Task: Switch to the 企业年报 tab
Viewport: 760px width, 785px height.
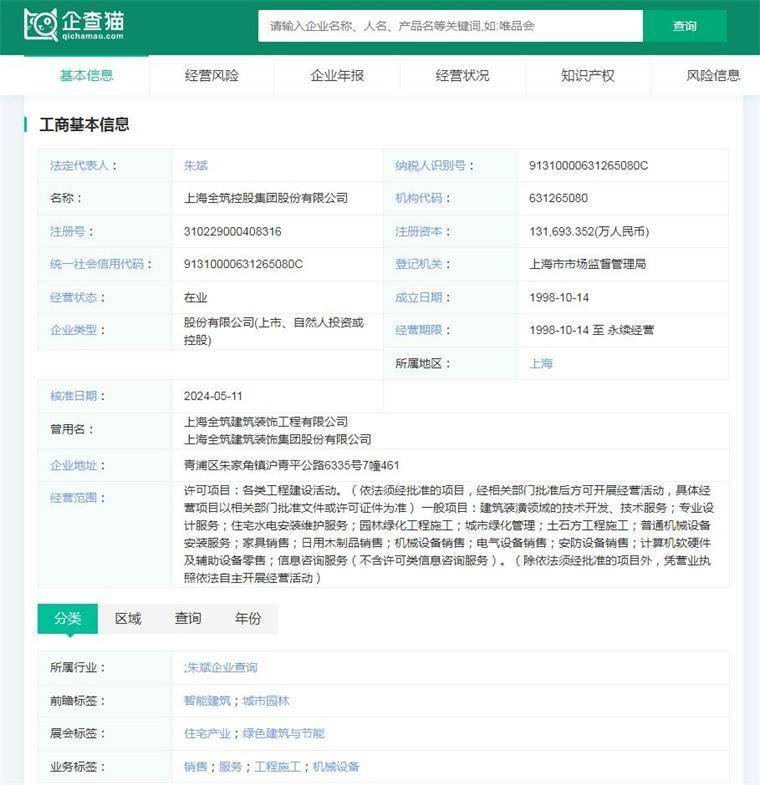Action: tap(337, 76)
